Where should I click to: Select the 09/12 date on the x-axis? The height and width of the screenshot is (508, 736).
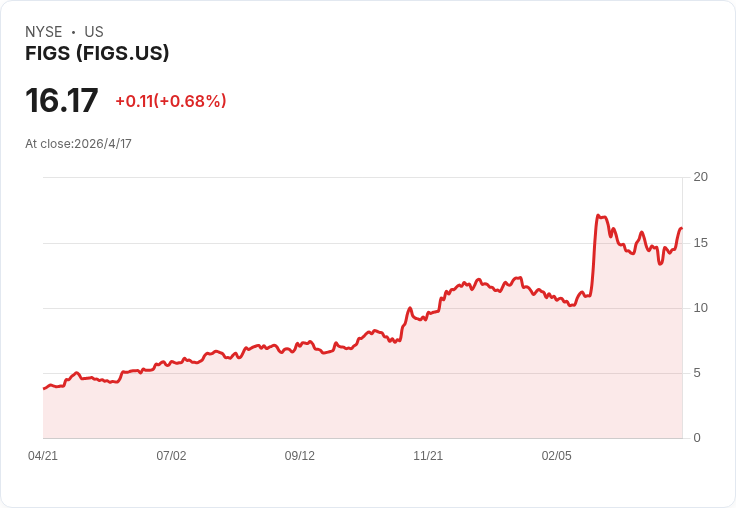300,456
